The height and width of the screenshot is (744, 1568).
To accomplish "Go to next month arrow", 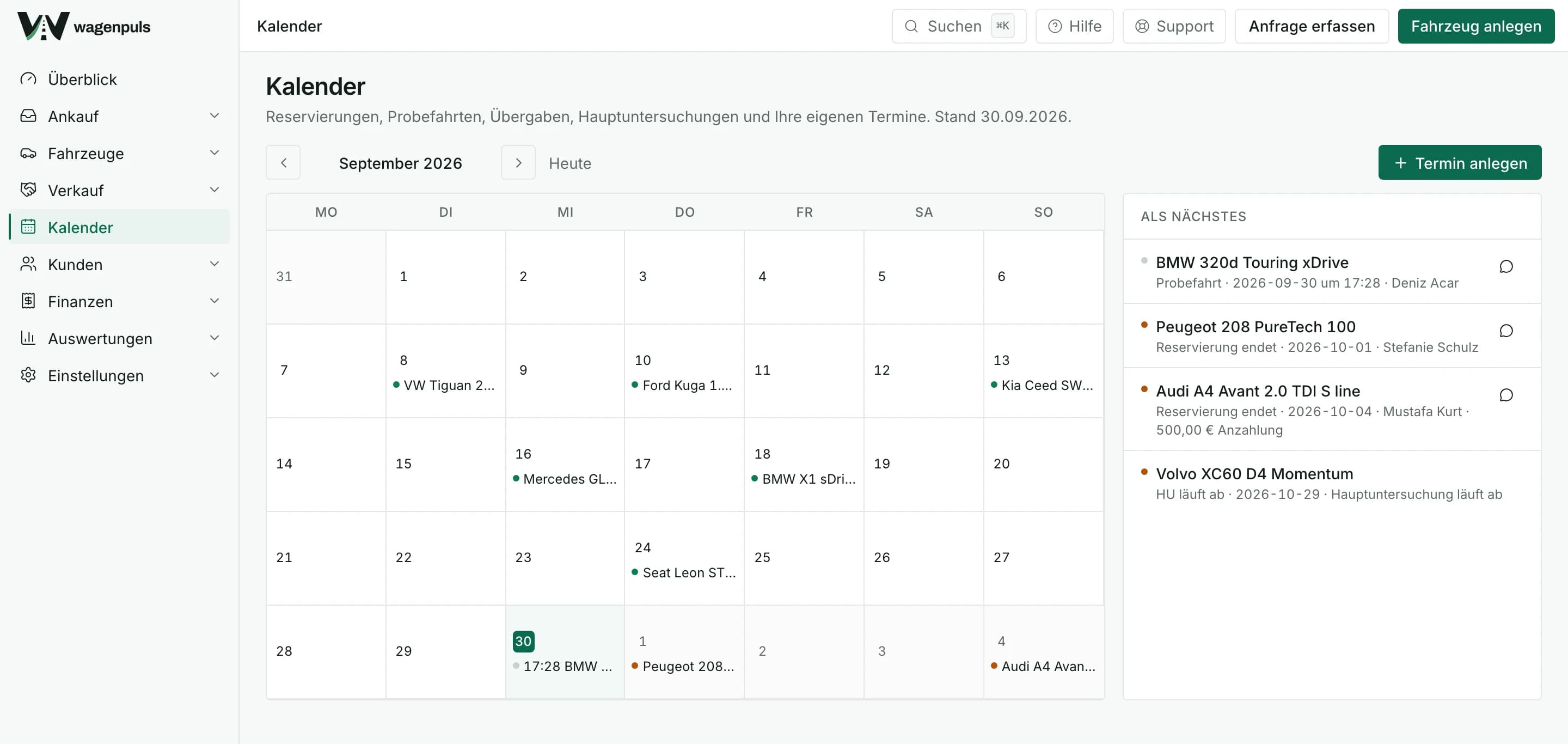I will [x=518, y=162].
